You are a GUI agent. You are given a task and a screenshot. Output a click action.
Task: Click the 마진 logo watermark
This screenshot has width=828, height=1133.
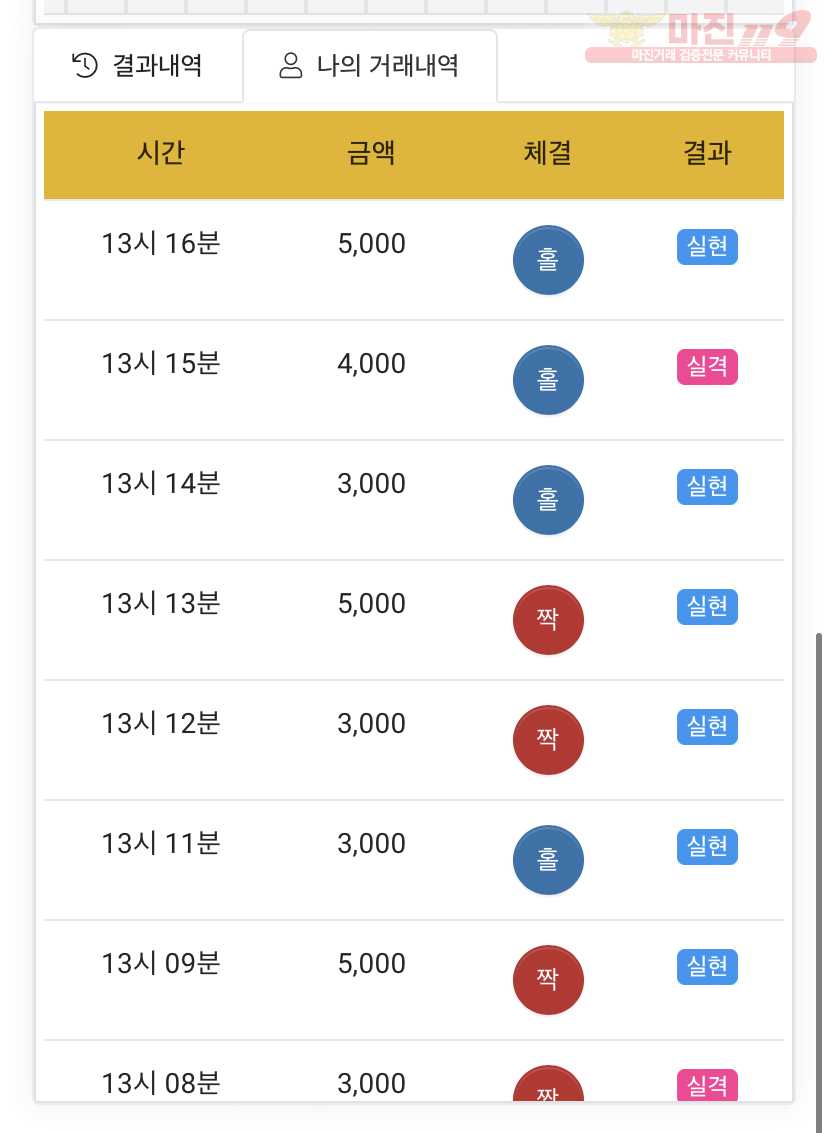coord(700,36)
